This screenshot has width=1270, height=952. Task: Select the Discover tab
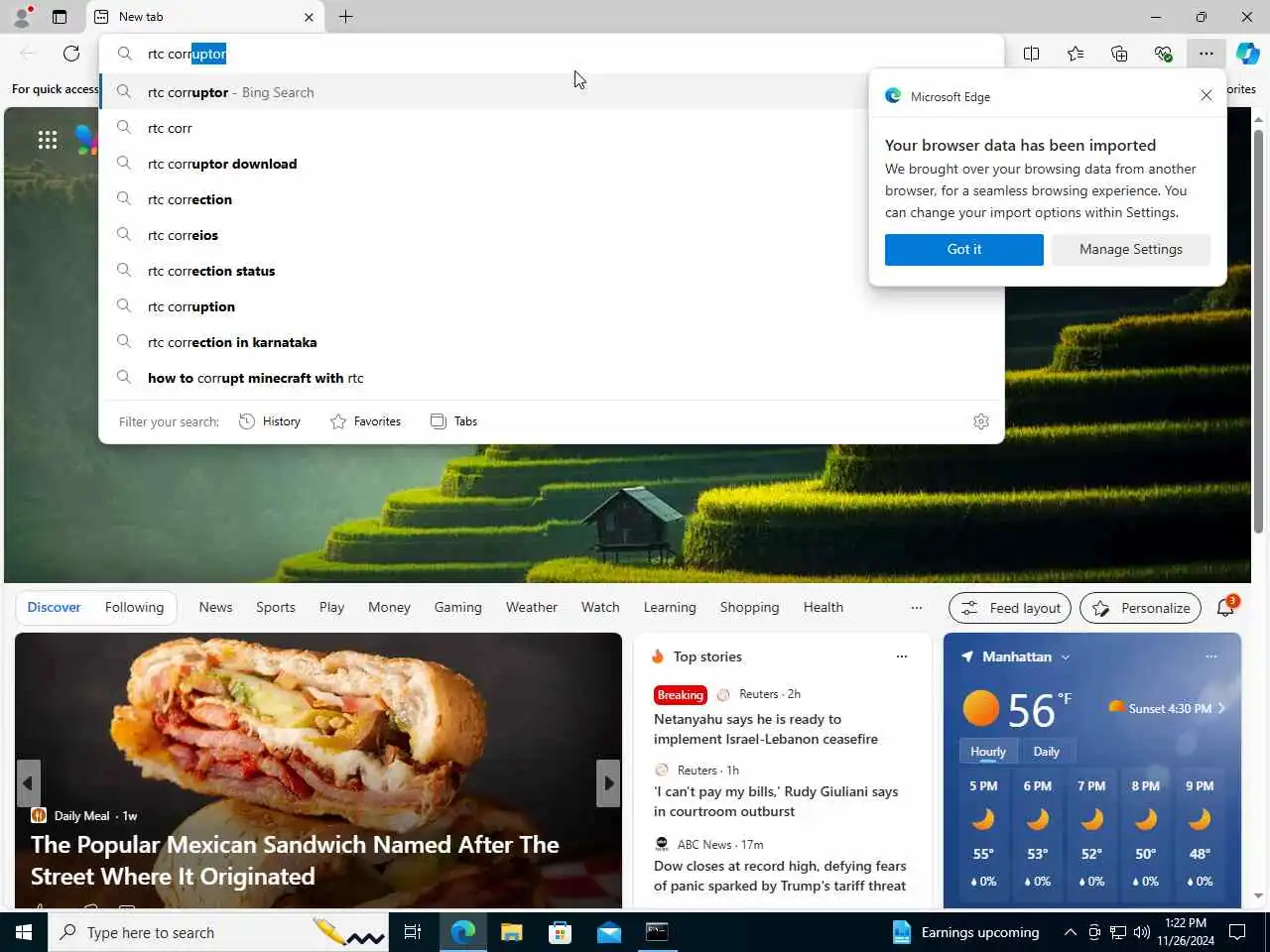tap(54, 607)
